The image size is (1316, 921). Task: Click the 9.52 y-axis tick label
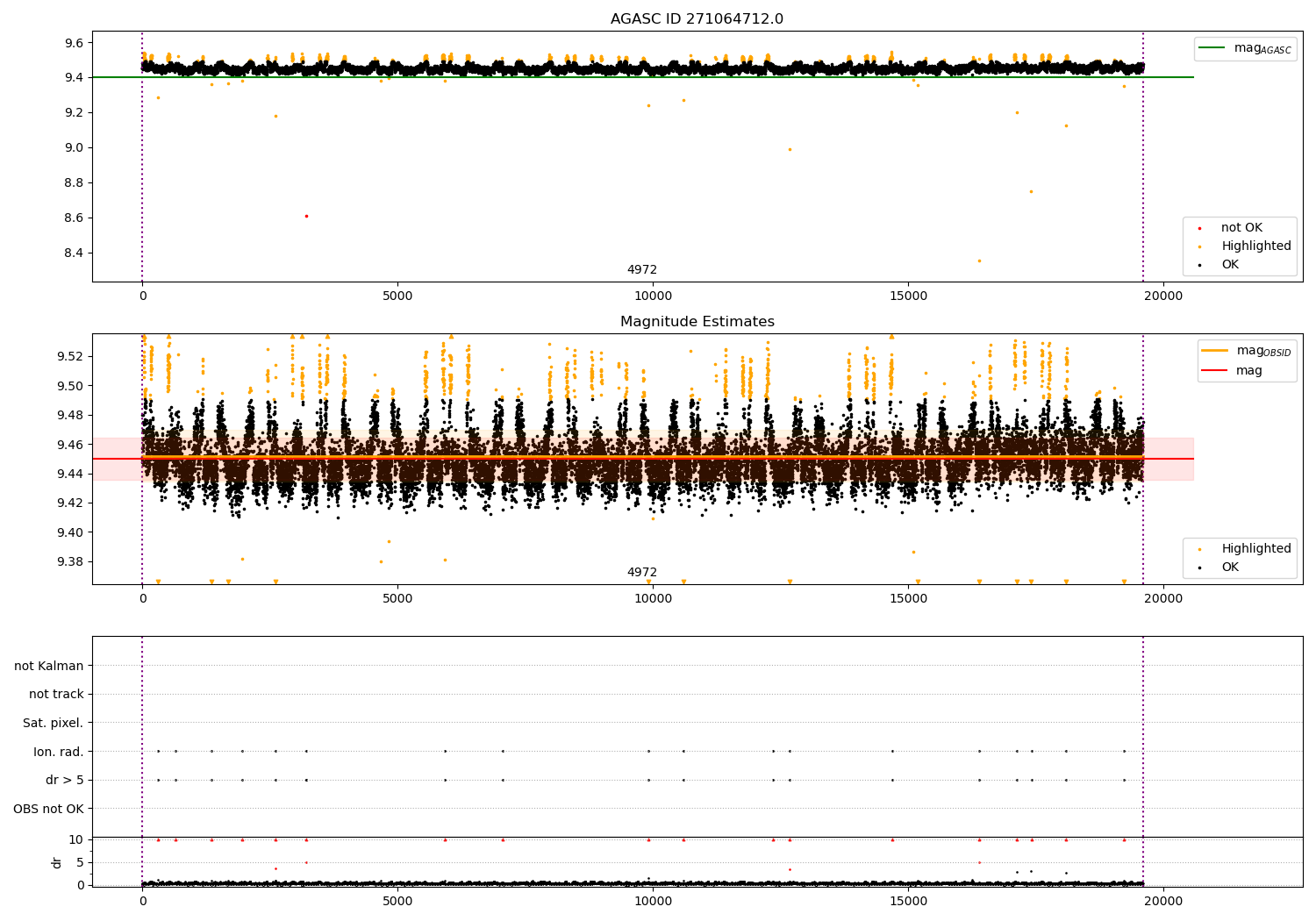(x=69, y=356)
